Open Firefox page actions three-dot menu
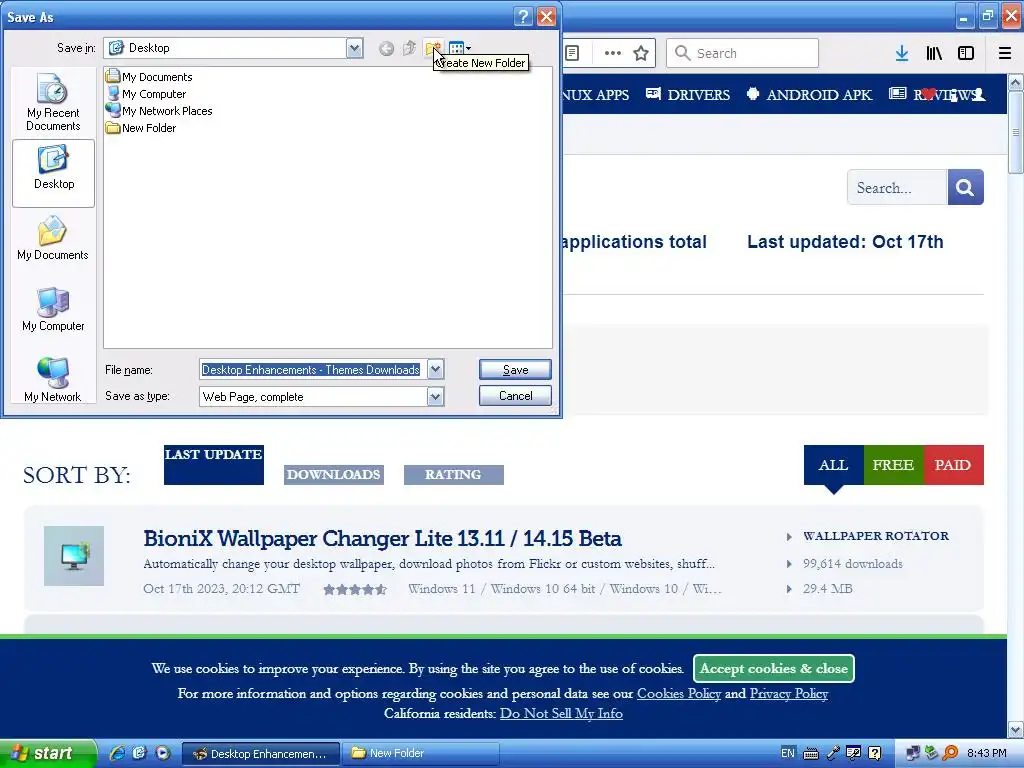This screenshot has height=768, width=1024. click(613, 53)
